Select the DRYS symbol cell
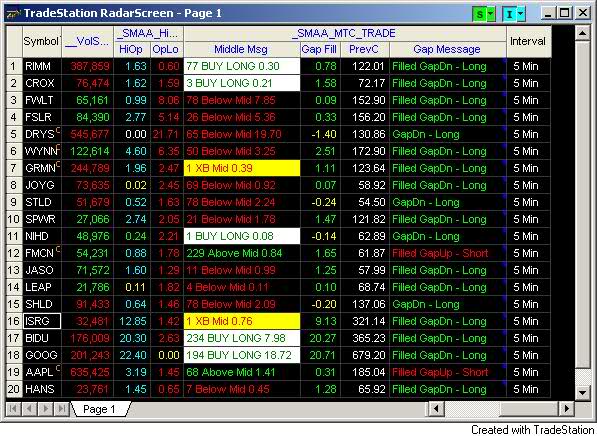Image resolution: width=597 pixels, height=436 pixels. coord(42,134)
